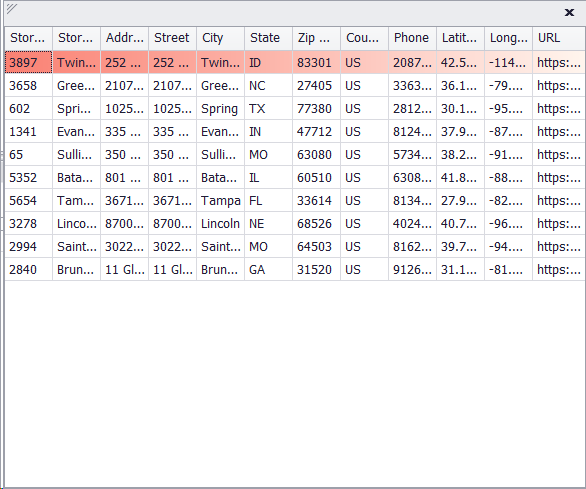This screenshot has width=586, height=489.
Task: Select the Street column header
Action: (x=172, y=38)
